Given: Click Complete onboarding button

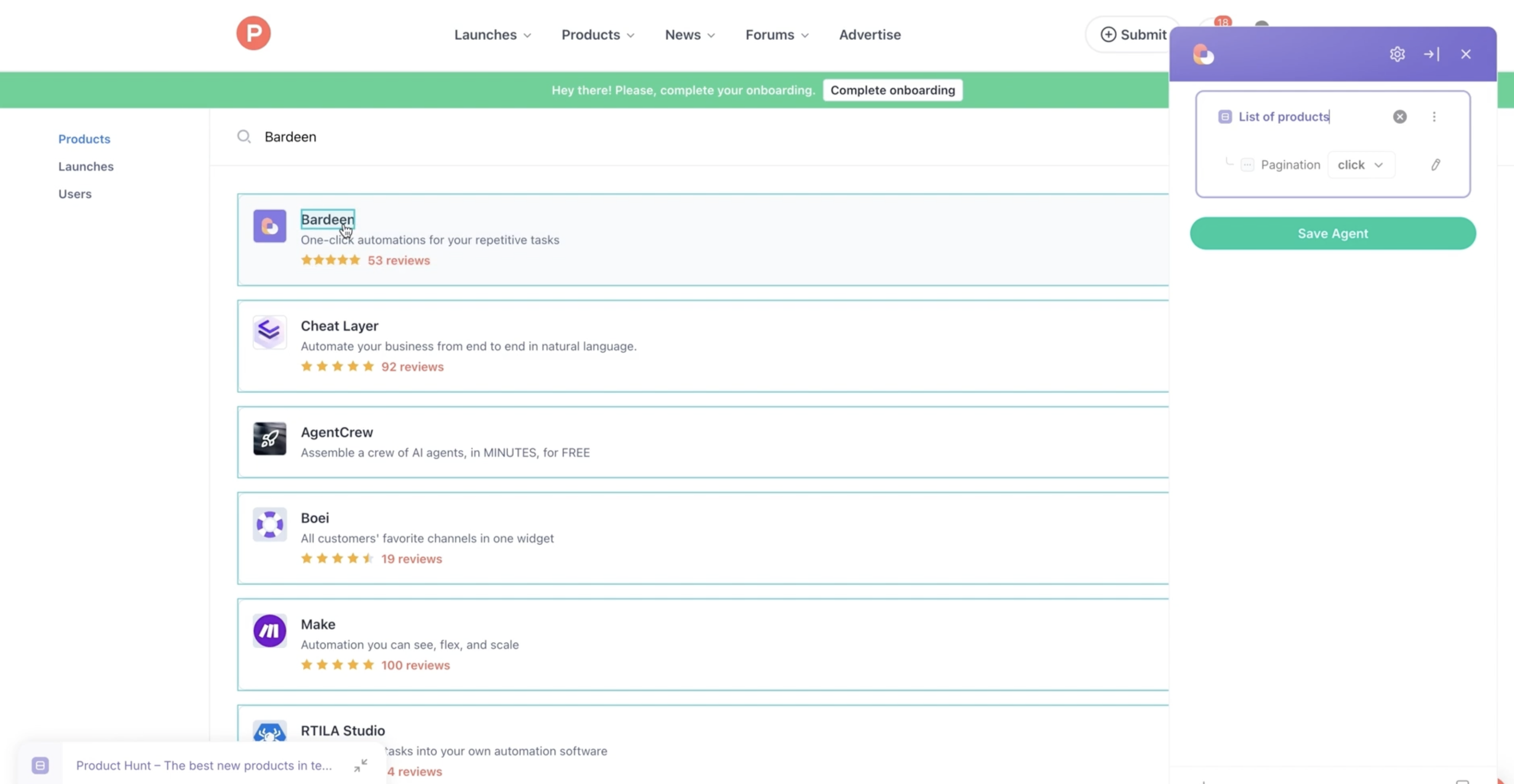Looking at the screenshot, I should tap(892, 90).
